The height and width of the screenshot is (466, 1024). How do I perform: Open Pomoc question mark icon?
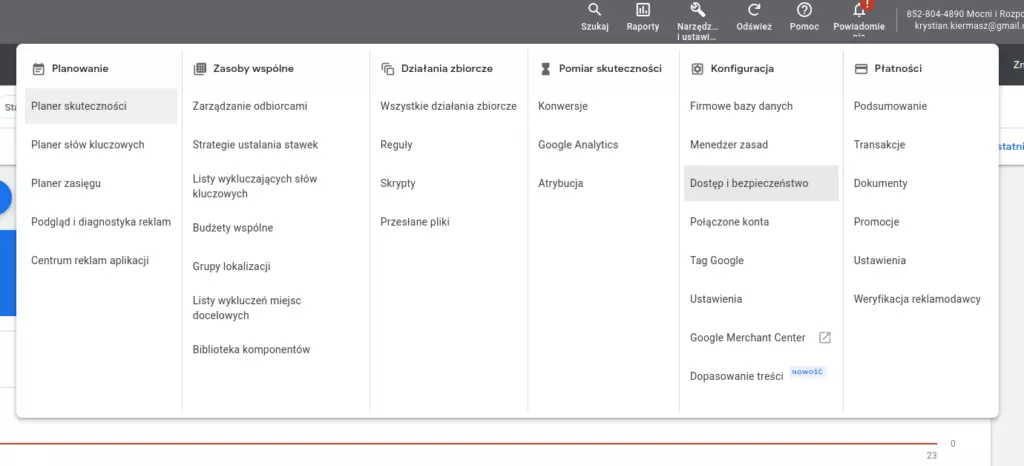pyautogui.click(x=804, y=10)
